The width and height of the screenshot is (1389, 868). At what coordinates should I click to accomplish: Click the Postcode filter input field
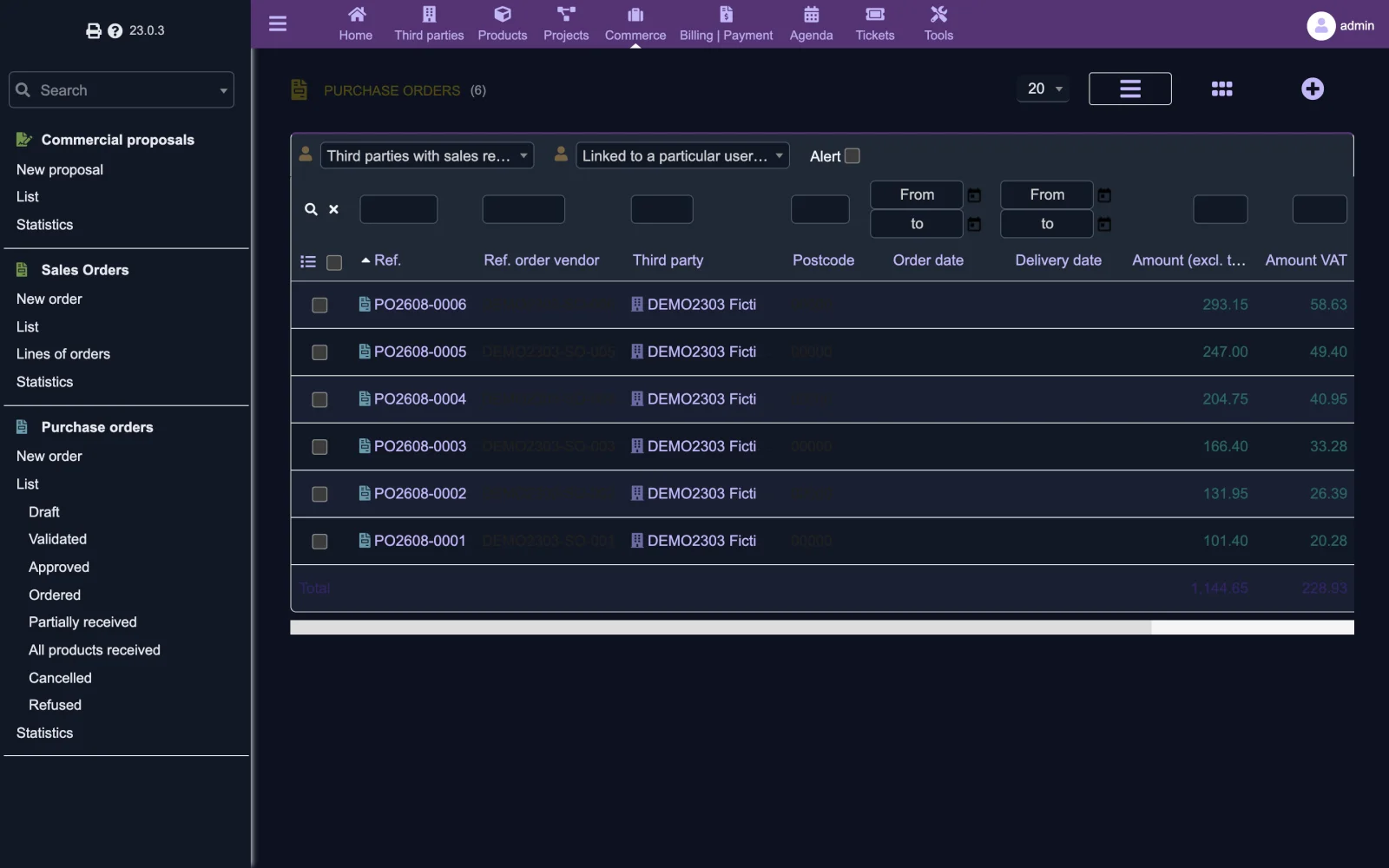click(x=820, y=209)
